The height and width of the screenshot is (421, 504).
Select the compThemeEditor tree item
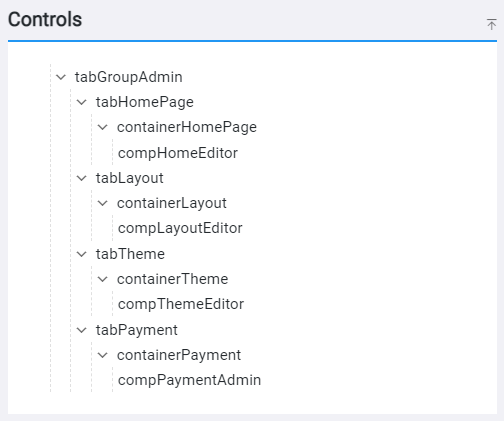pos(181,304)
